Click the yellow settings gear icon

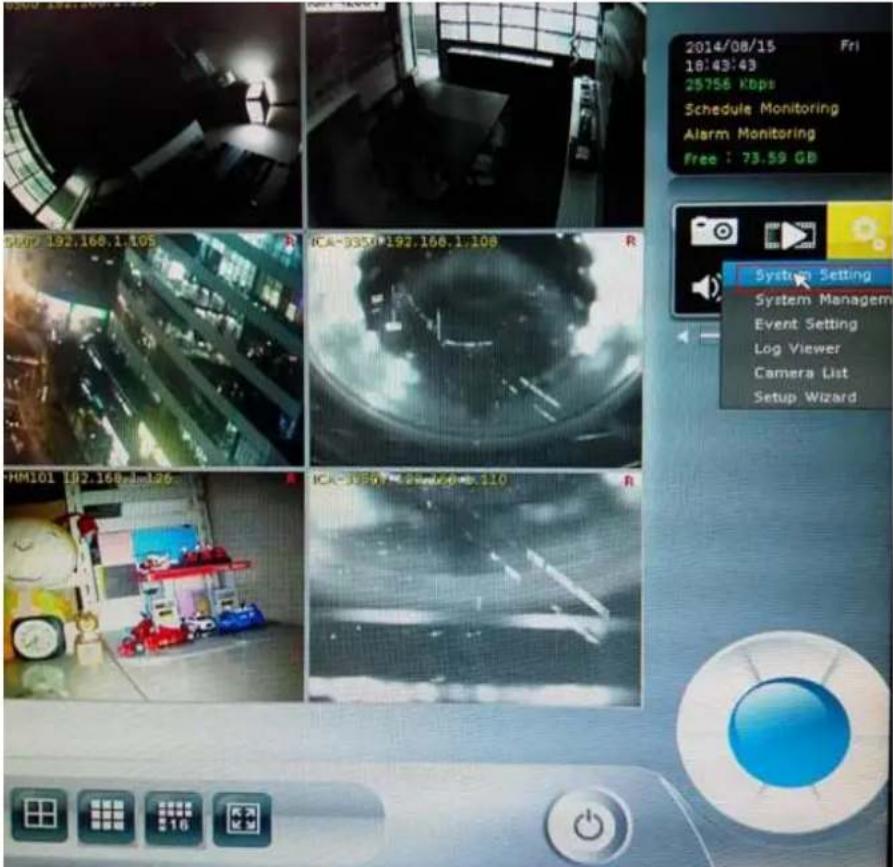click(x=859, y=230)
